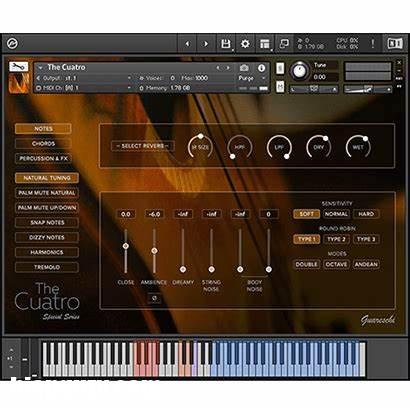This screenshot has width=410, height=410.
Task: Select the TREMOLO articulation button
Action: (47, 267)
